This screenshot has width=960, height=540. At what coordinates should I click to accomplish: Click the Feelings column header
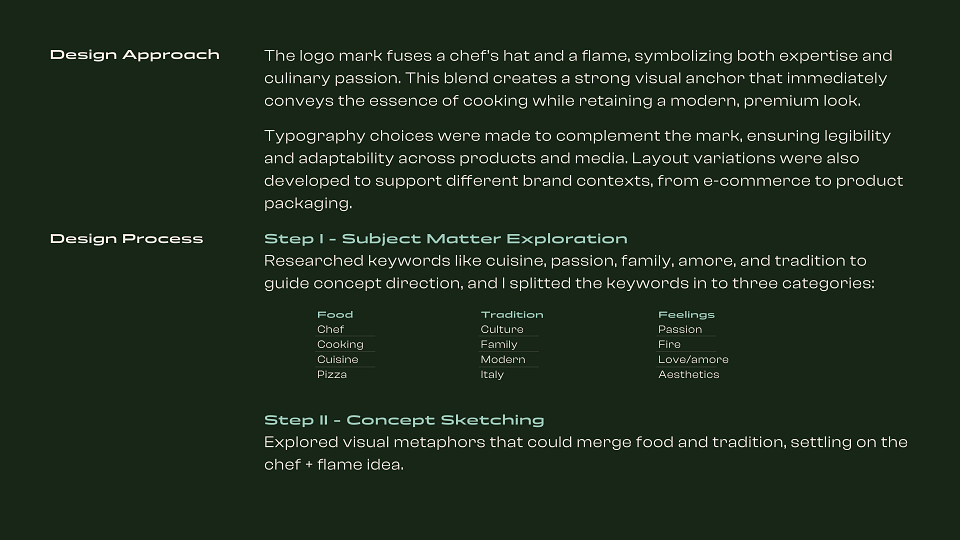(x=686, y=315)
